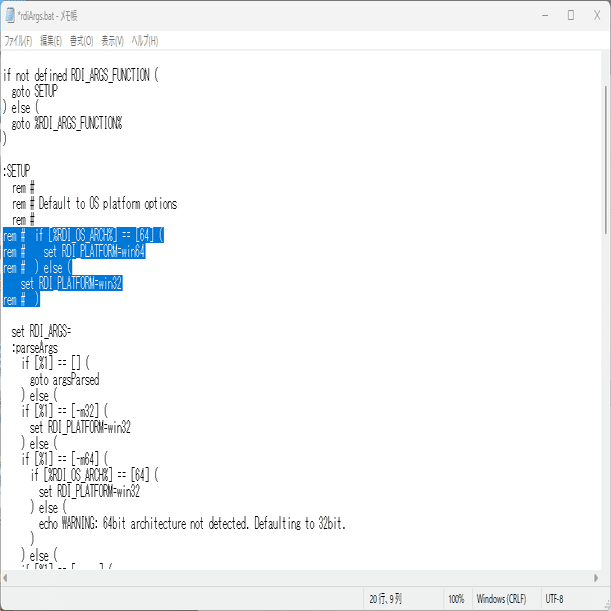Minimize the Notepad window
This screenshot has width=611, height=611.
(545, 16)
